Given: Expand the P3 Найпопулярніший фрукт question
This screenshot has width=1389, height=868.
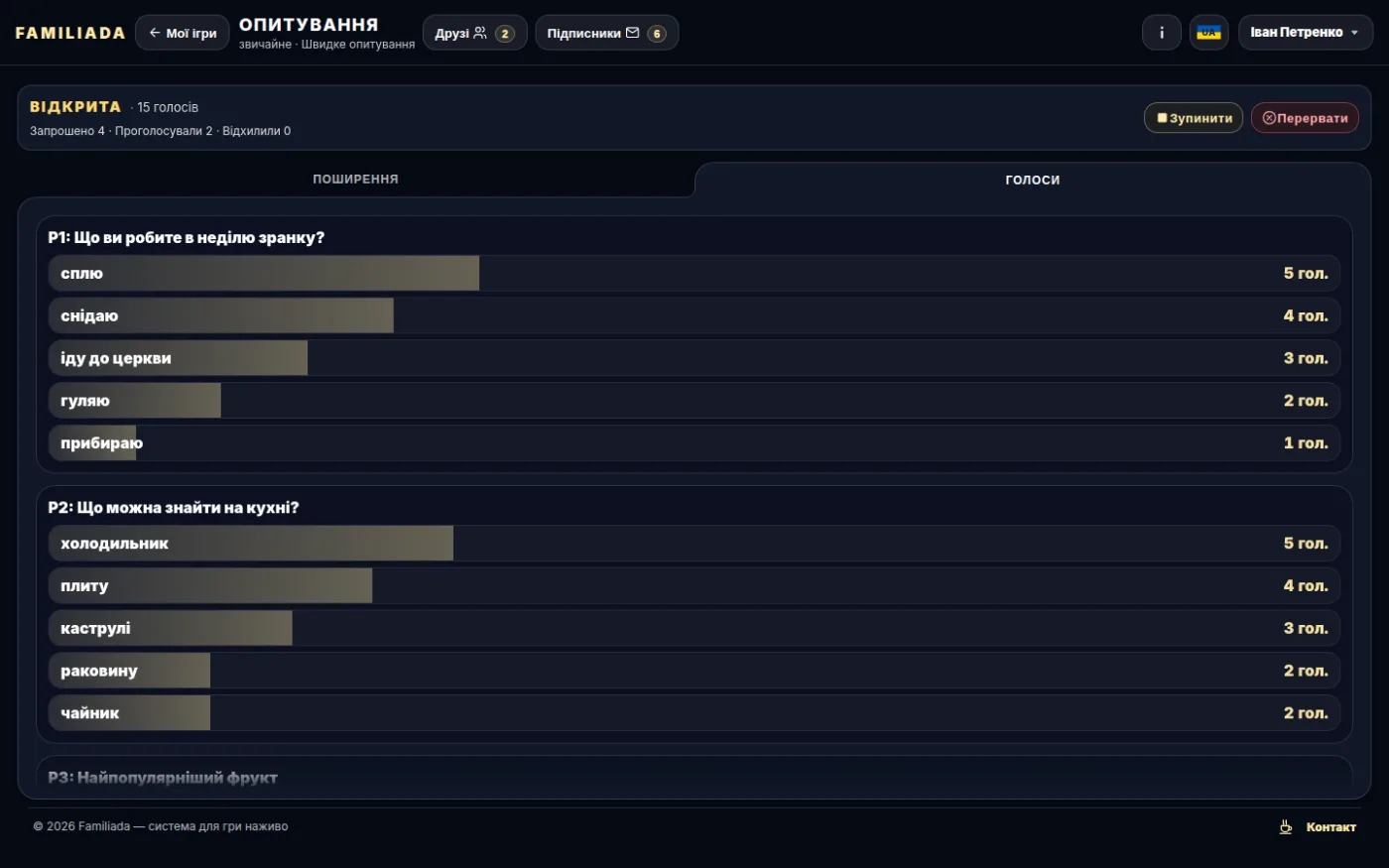Looking at the screenshot, I should point(163,778).
